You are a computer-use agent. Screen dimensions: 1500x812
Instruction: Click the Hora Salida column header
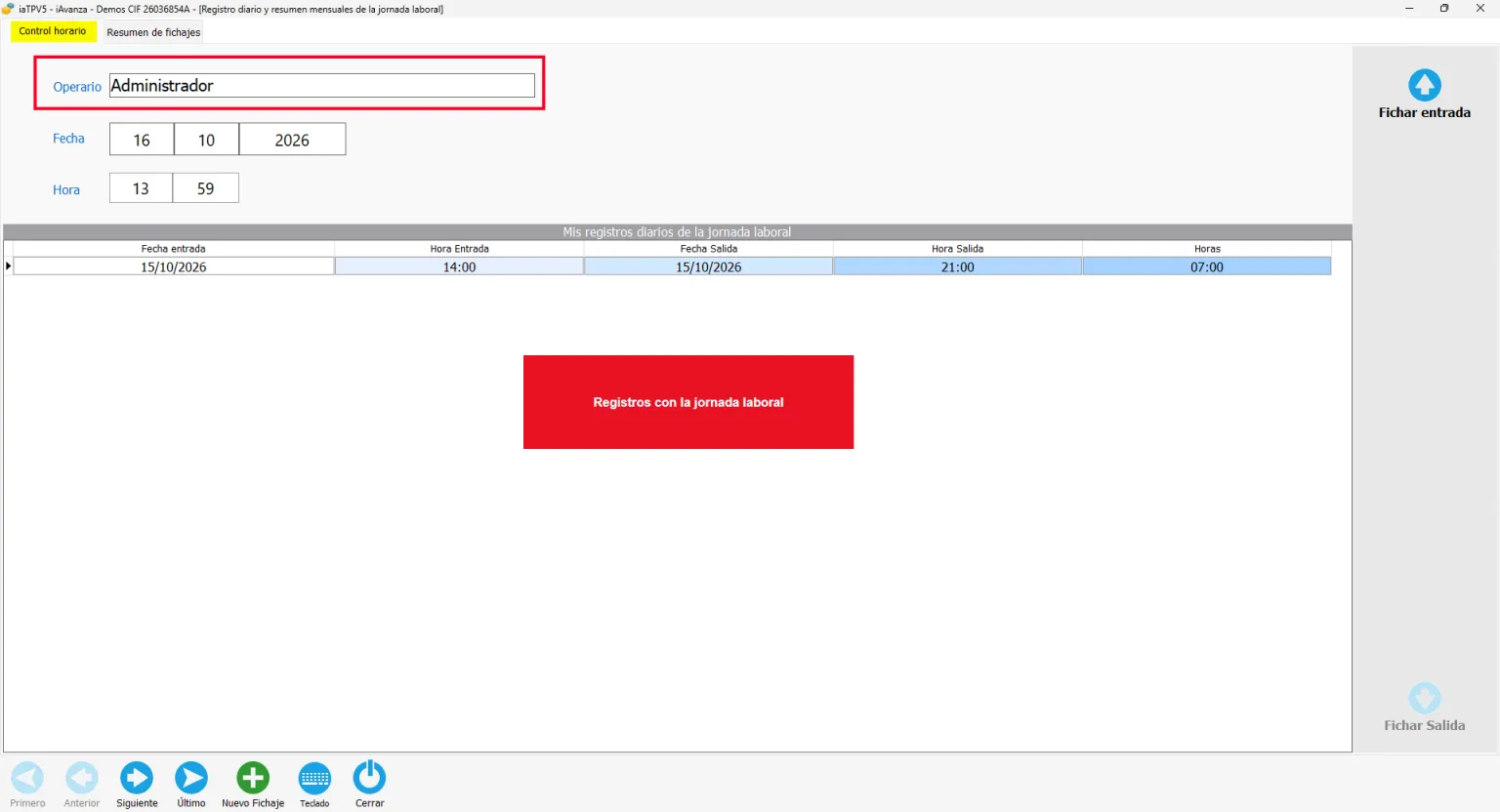958,249
